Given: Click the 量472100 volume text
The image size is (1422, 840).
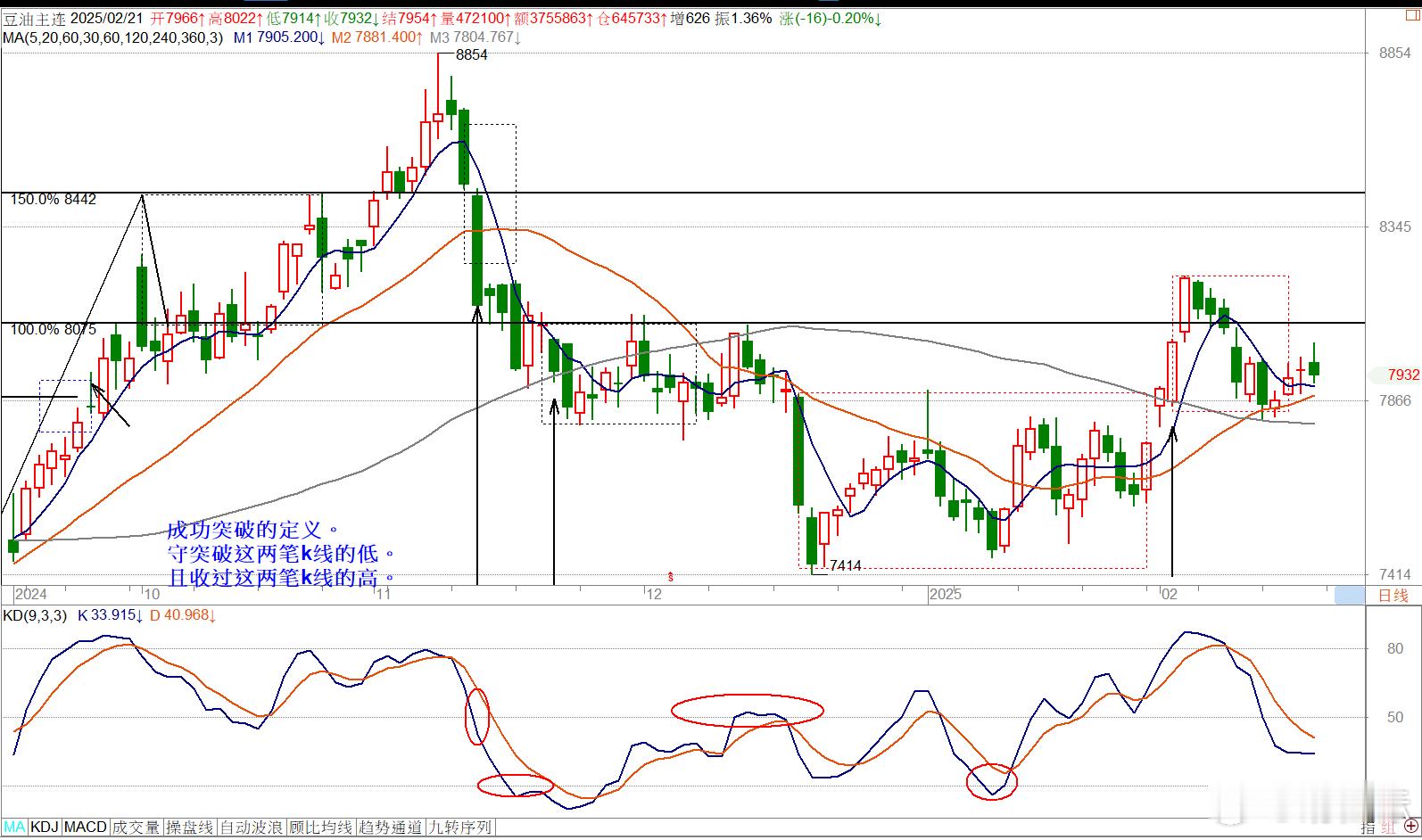Looking at the screenshot, I should [476, 18].
